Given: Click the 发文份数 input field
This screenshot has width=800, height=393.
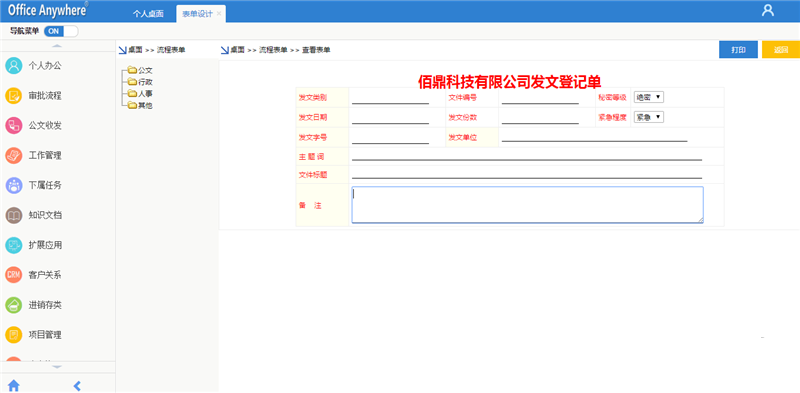Looking at the screenshot, I should [540, 118].
